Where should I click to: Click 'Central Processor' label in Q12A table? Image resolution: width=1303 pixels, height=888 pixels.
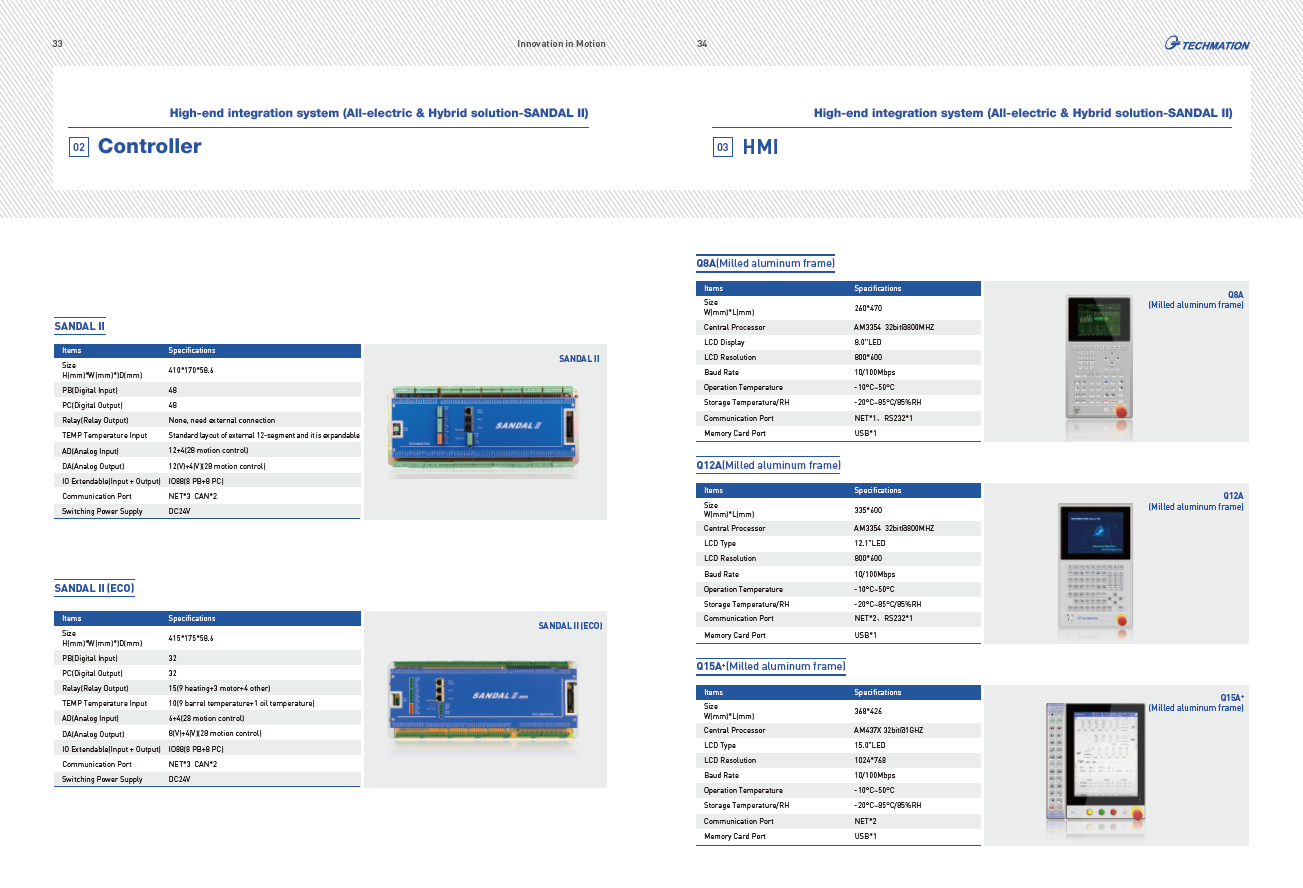734,528
